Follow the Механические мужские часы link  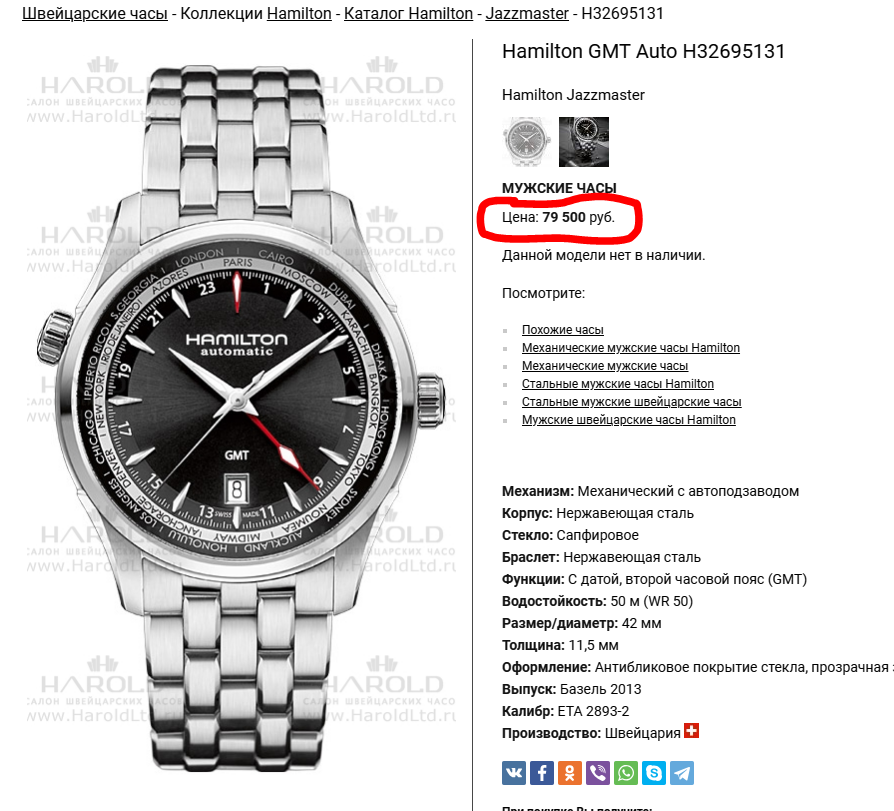(605, 366)
